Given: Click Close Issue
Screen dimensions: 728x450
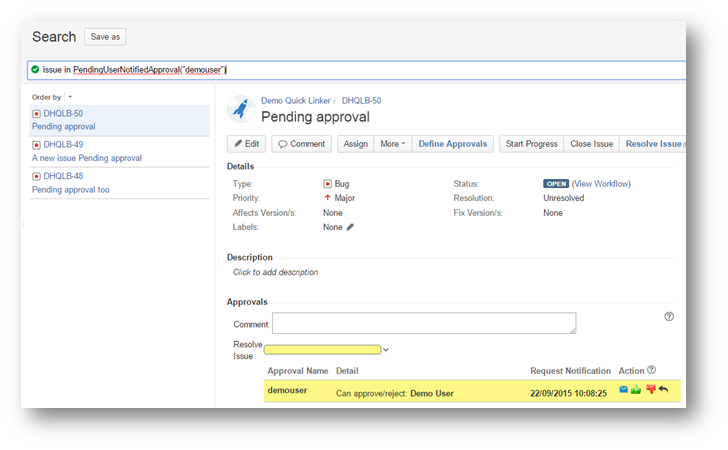Looking at the screenshot, I should pos(592,144).
